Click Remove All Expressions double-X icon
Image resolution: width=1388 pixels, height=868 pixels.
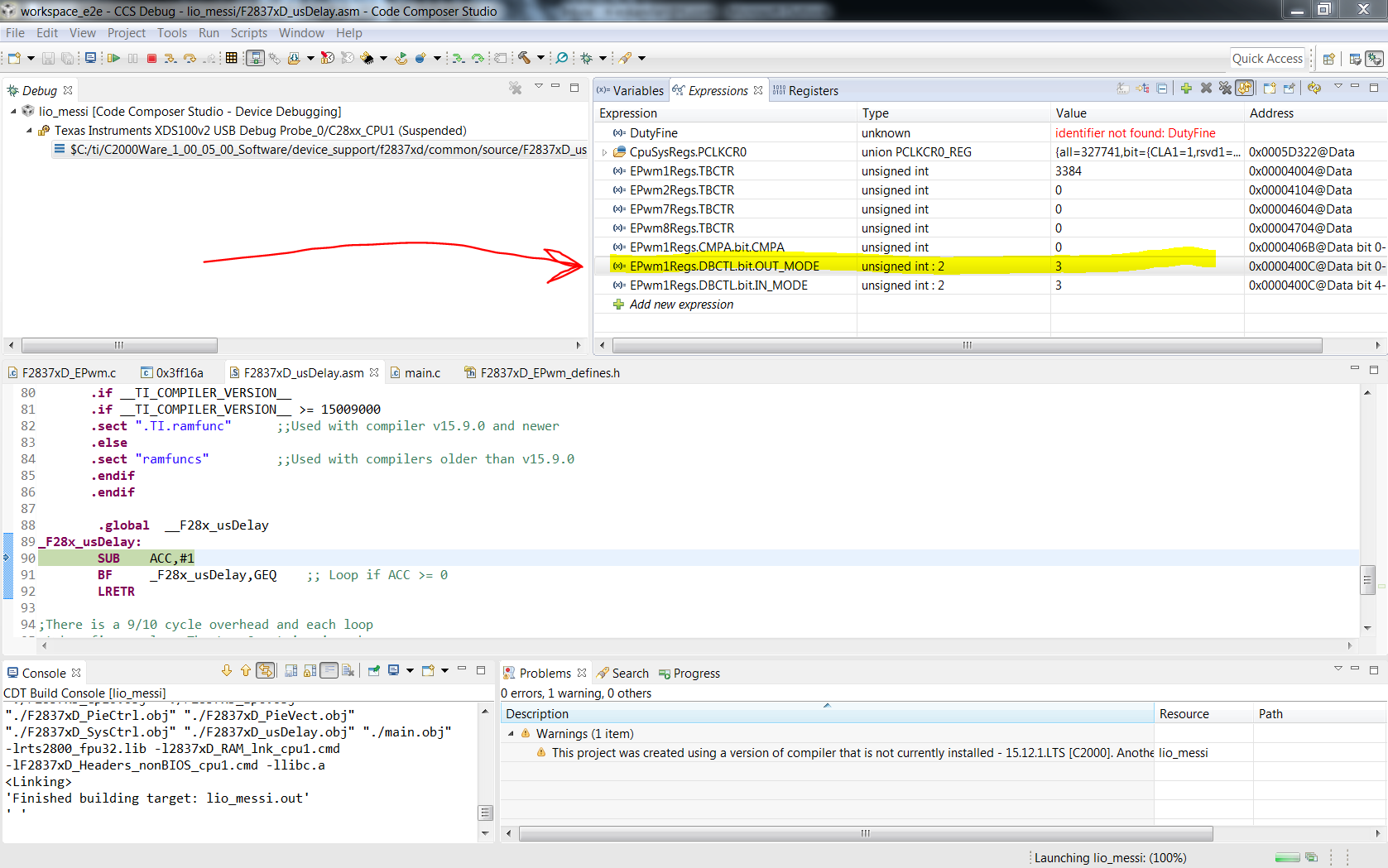(x=1226, y=88)
